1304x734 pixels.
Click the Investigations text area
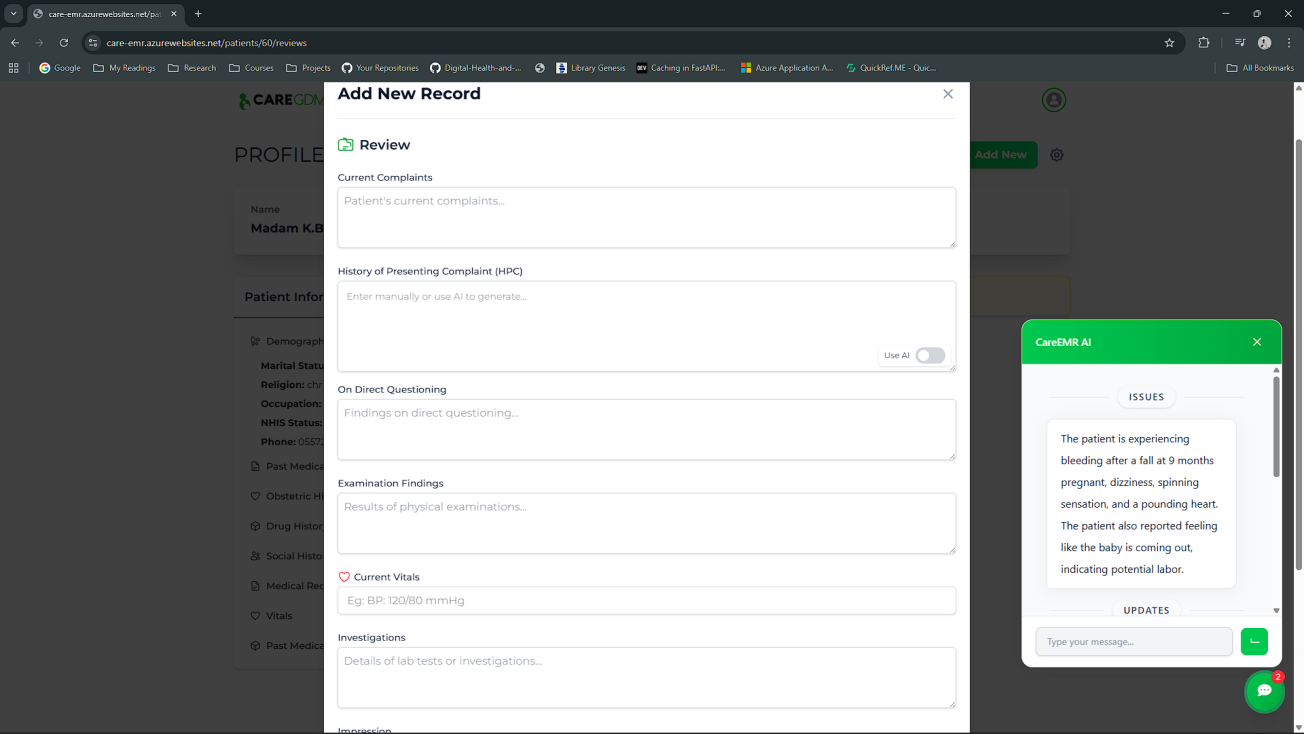click(x=646, y=677)
